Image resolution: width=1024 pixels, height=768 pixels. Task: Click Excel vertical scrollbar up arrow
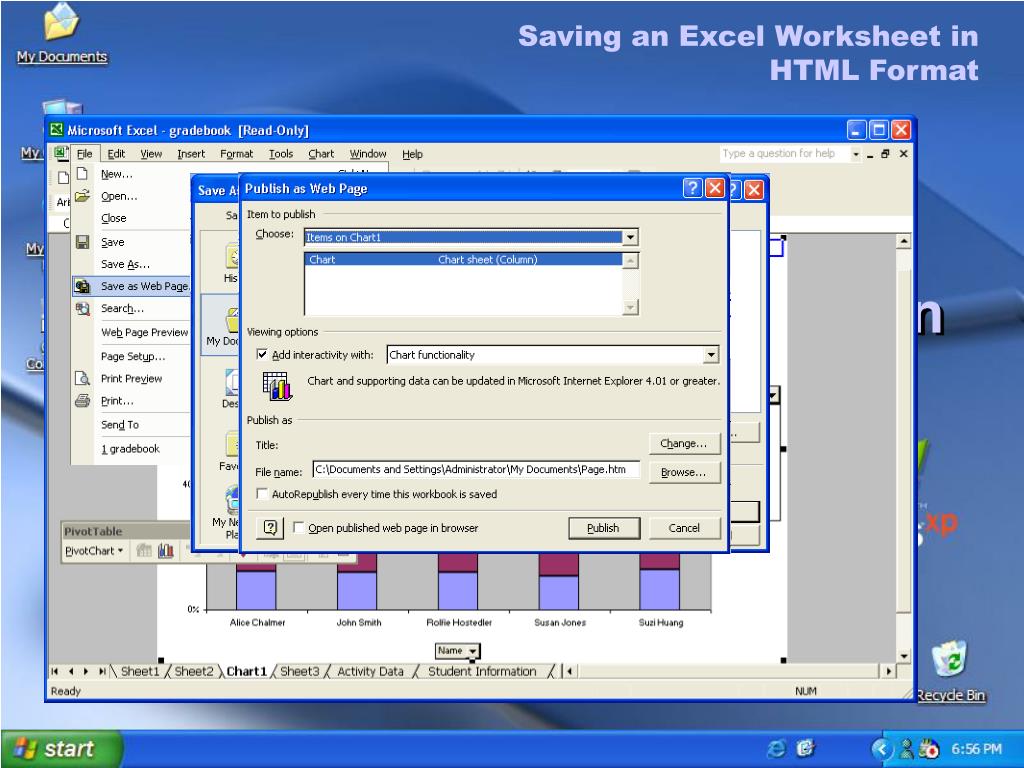tap(903, 242)
